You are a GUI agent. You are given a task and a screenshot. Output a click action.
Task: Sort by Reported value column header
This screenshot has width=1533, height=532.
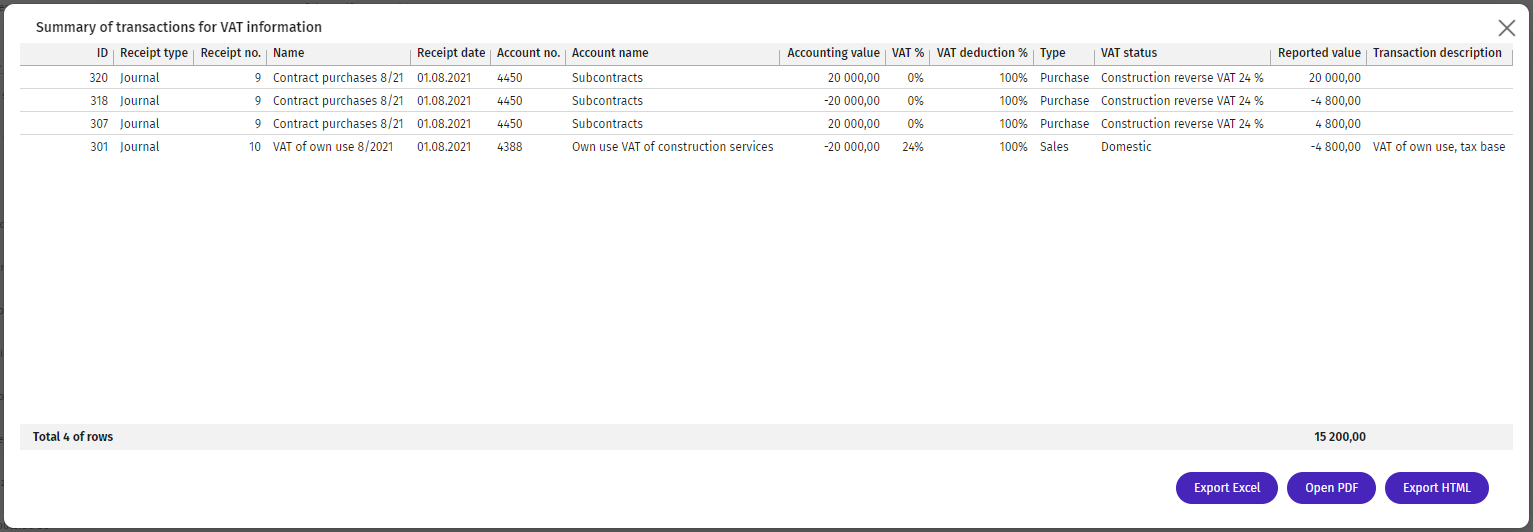(1318, 53)
